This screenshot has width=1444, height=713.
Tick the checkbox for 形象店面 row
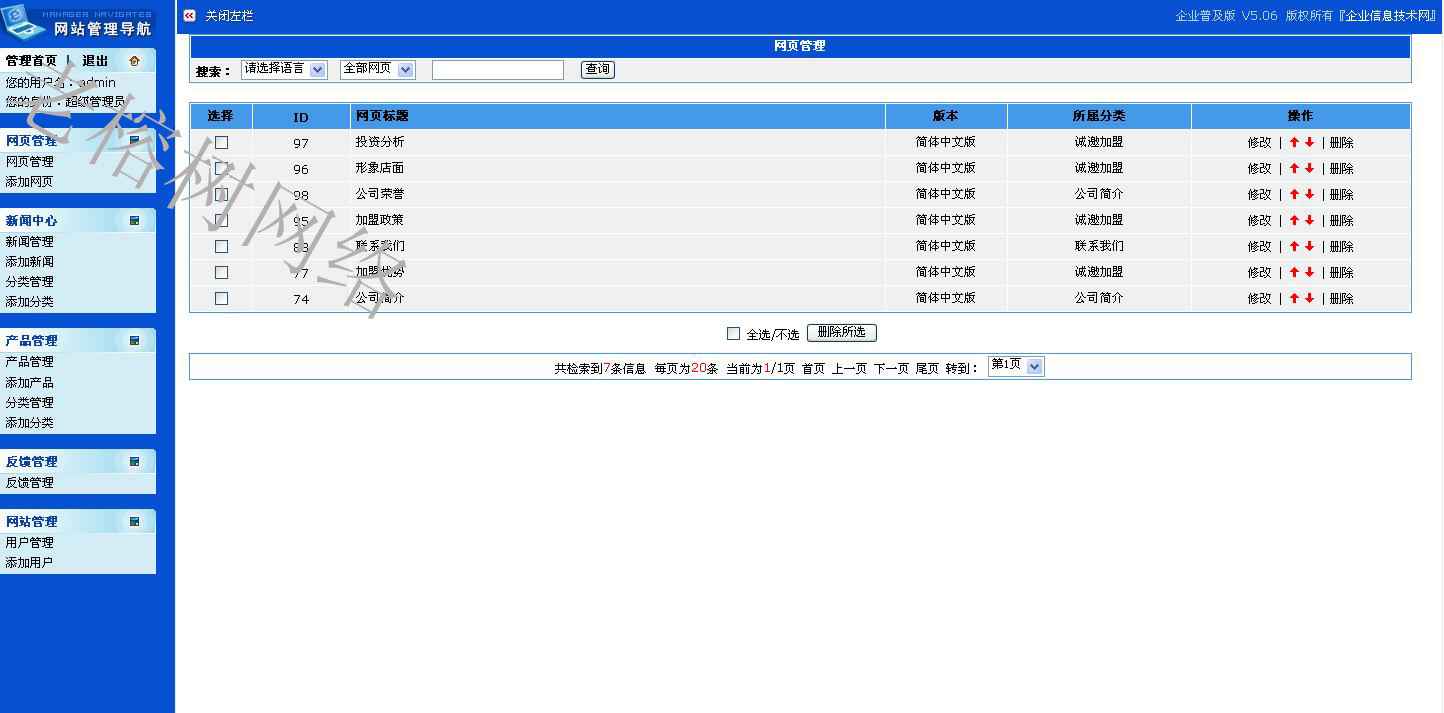(x=221, y=168)
